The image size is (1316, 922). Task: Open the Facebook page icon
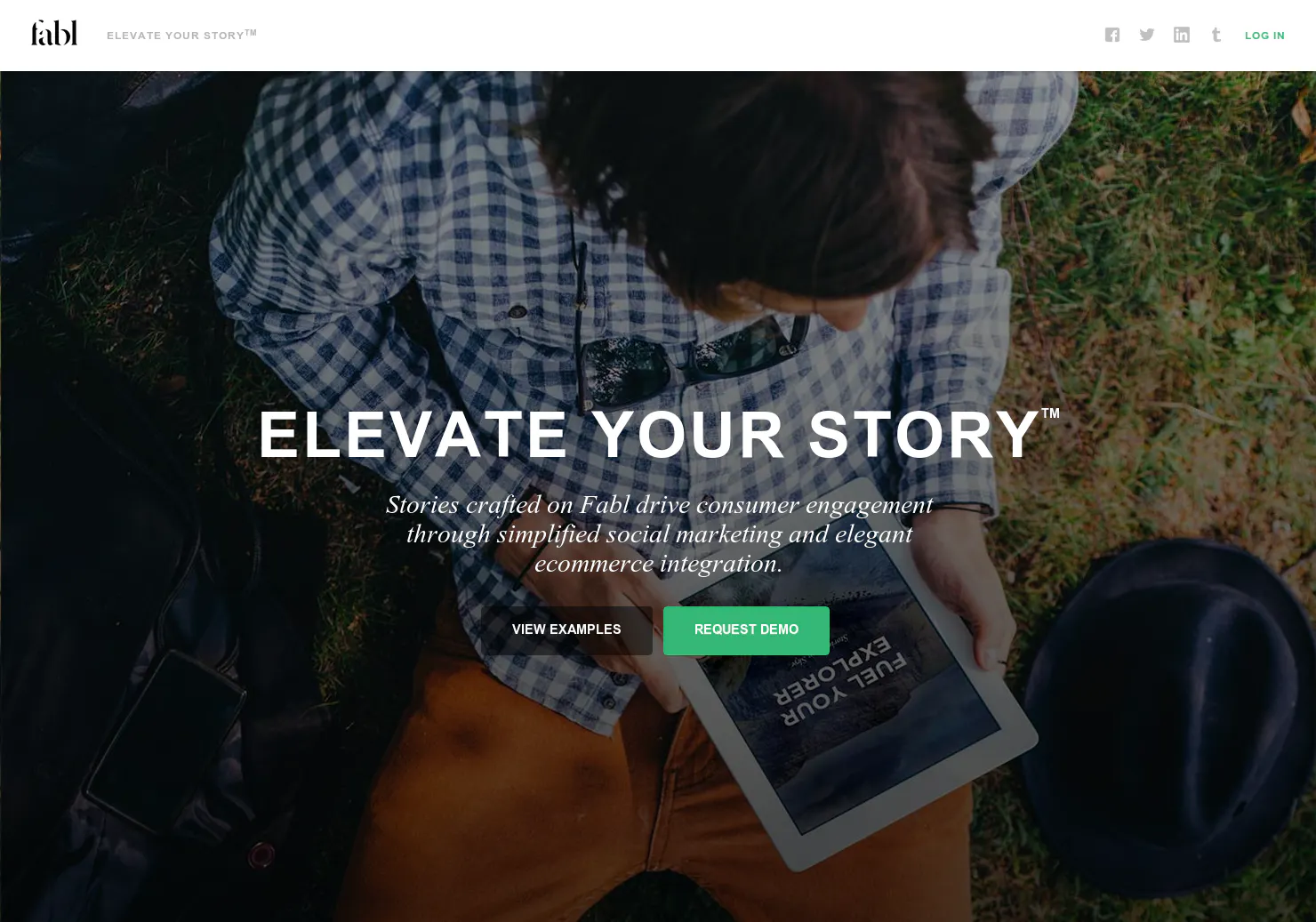(x=1111, y=35)
